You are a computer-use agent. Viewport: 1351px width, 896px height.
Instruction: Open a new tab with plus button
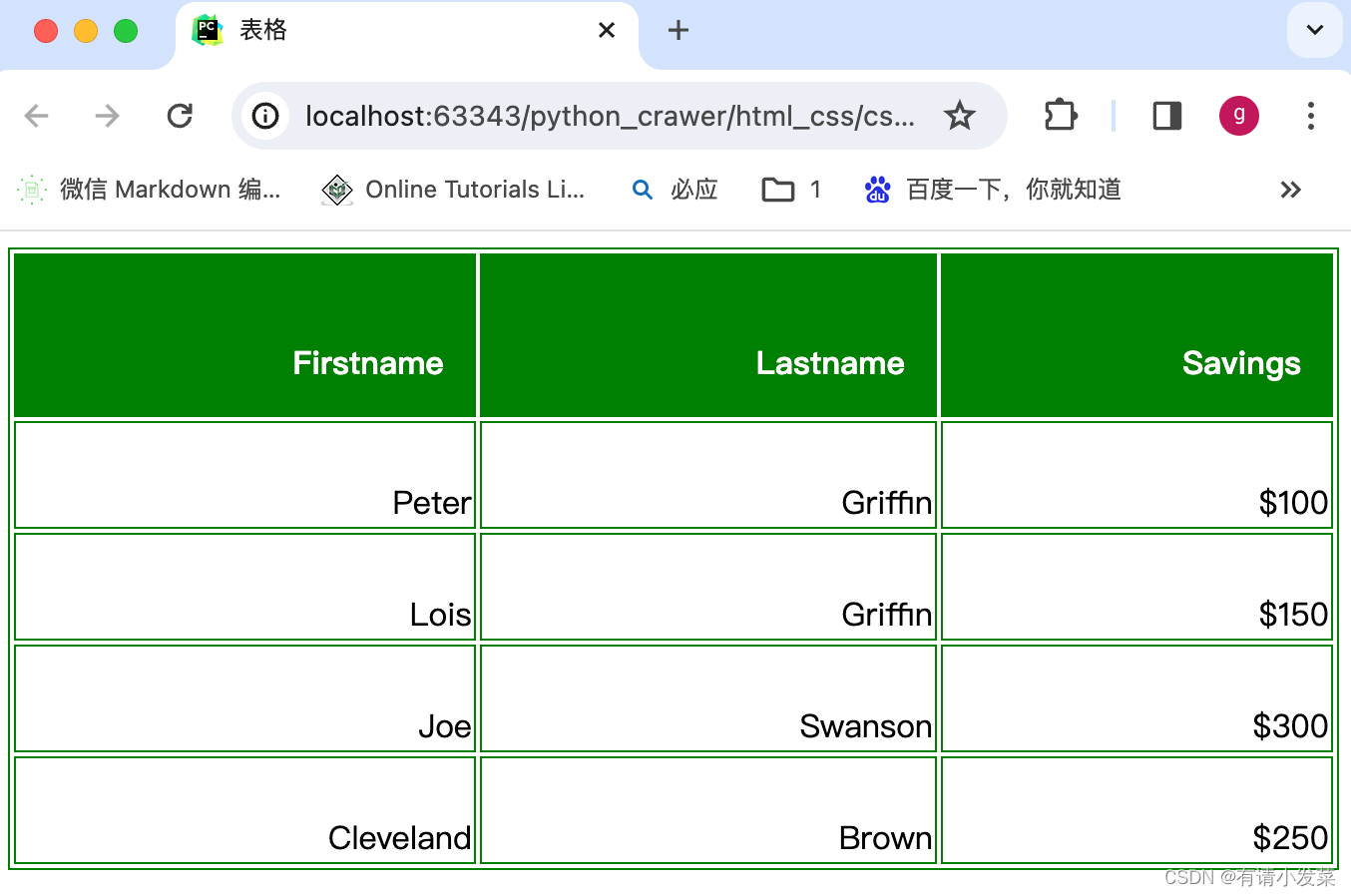(x=678, y=30)
